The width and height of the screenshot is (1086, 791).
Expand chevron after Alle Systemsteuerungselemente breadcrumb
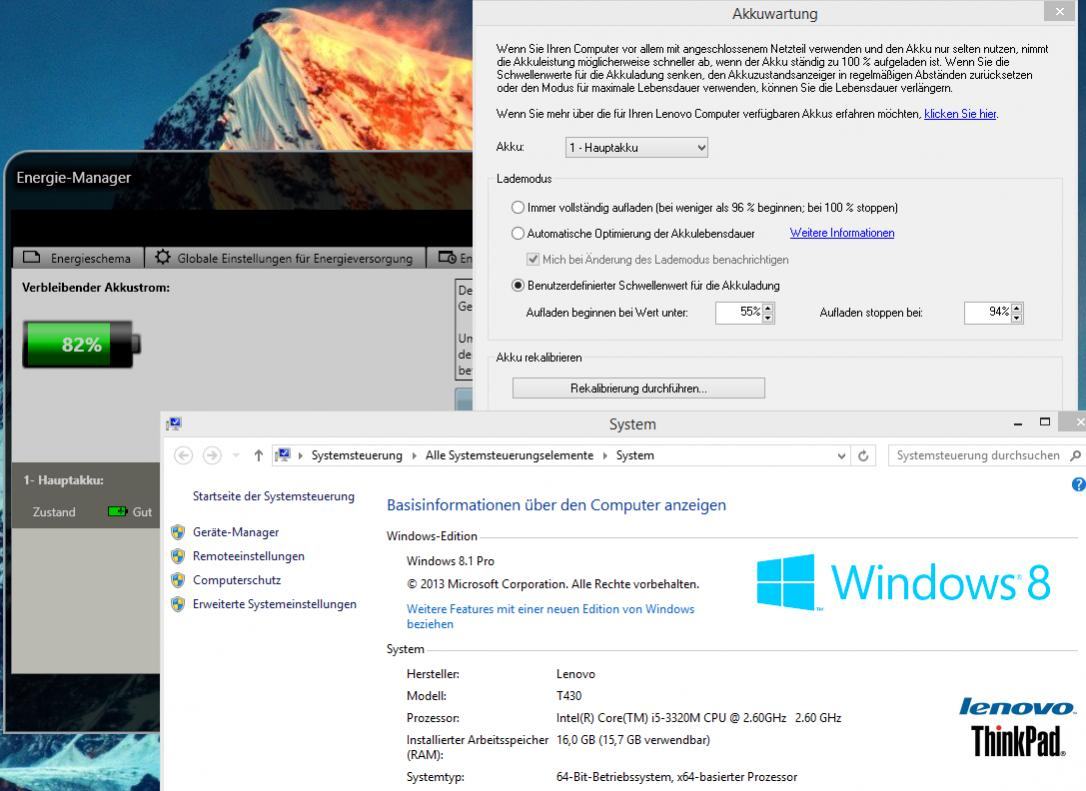click(605, 455)
